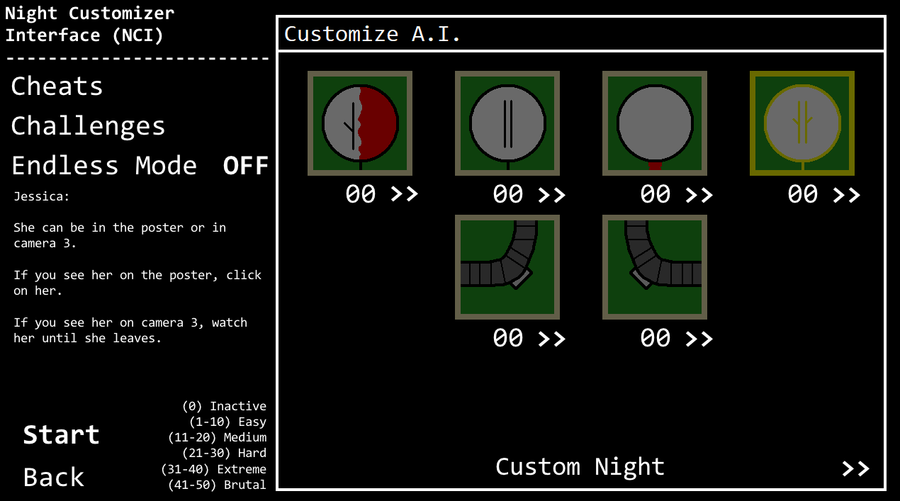Click the 00 value under the blank face
Image resolution: width=900 pixels, height=501 pixels.
[x=655, y=194]
